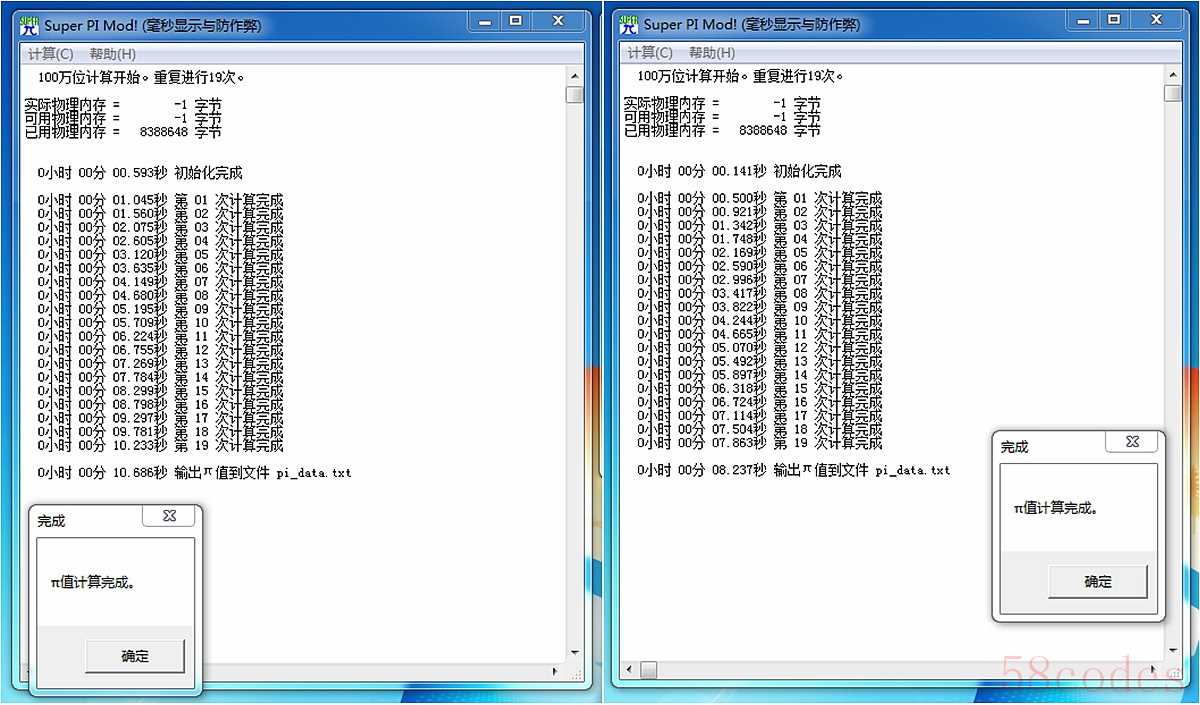
Task: Close the left 完成 dialog with X
Action: (169, 516)
